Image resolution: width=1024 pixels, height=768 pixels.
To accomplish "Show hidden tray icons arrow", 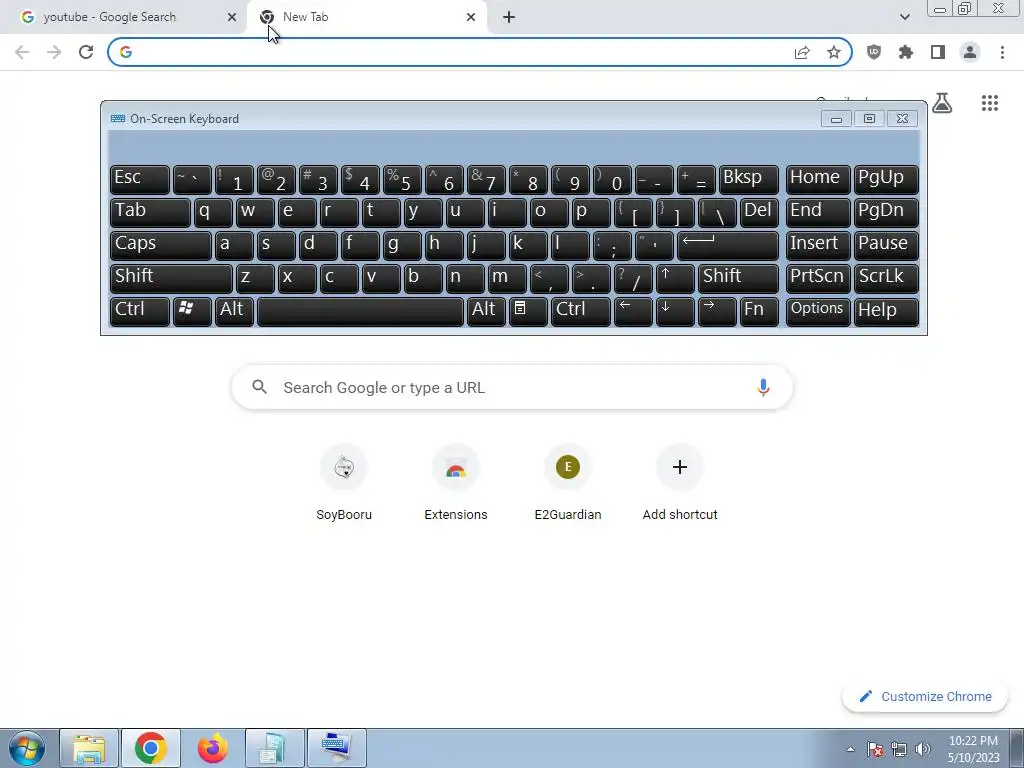I will click(850, 749).
